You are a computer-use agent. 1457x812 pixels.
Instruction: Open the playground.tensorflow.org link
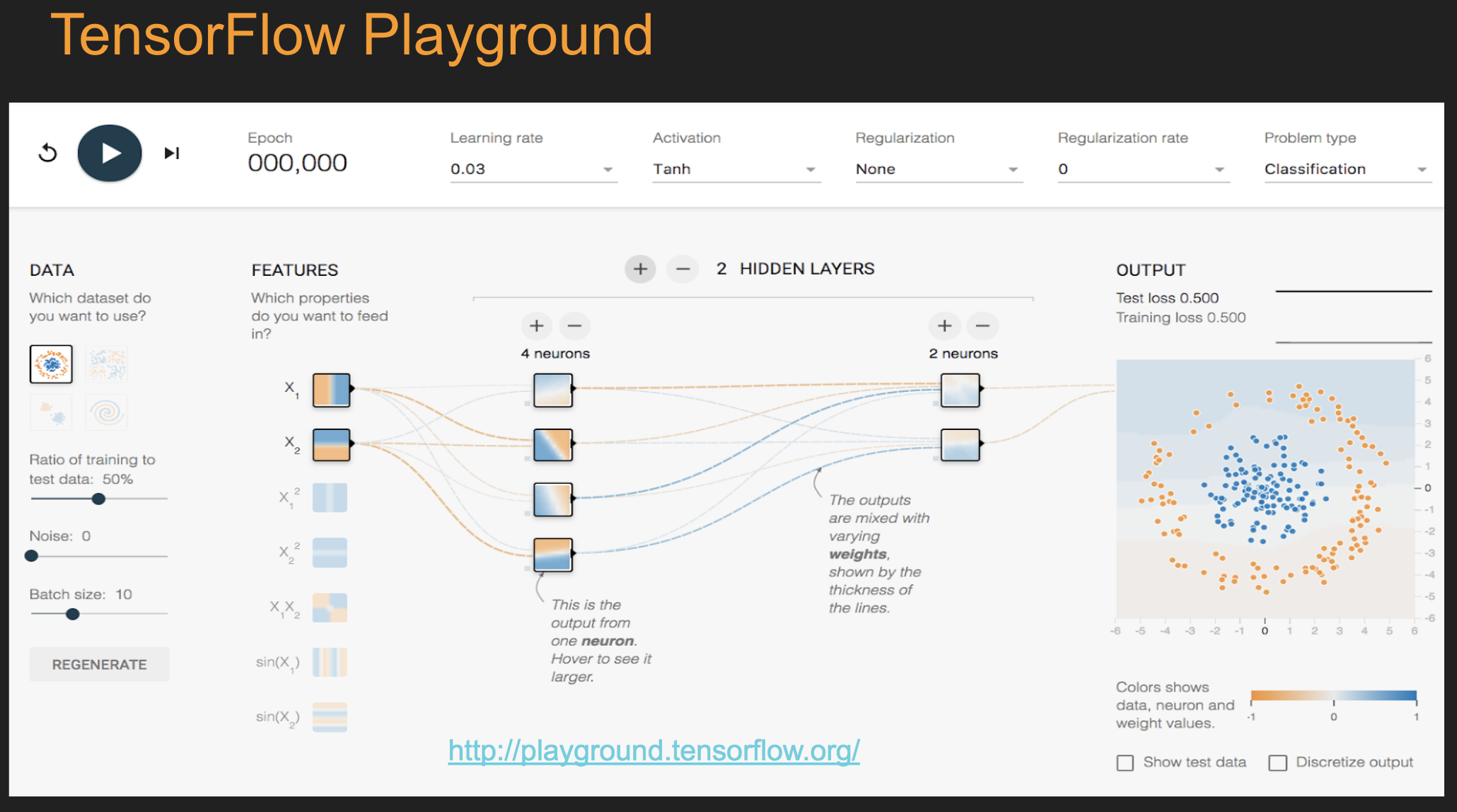point(654,750)
